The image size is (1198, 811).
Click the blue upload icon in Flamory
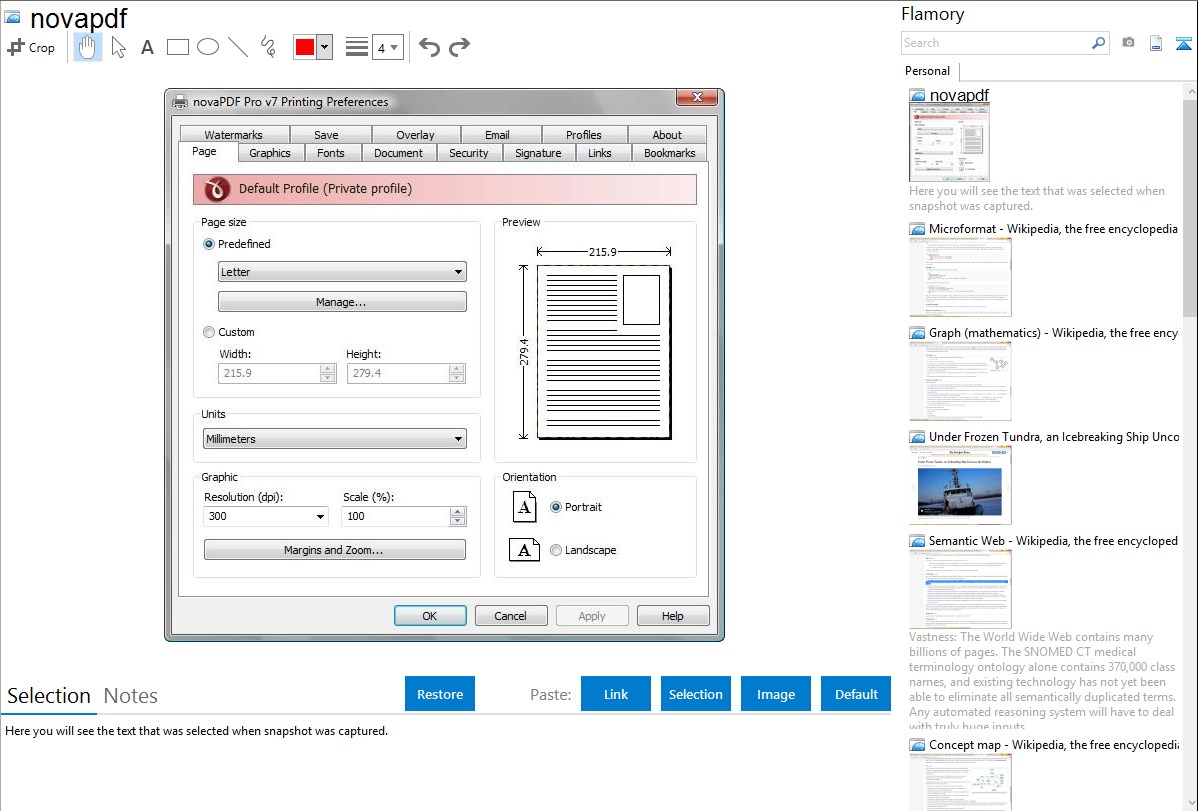(x=1183, y=43)
